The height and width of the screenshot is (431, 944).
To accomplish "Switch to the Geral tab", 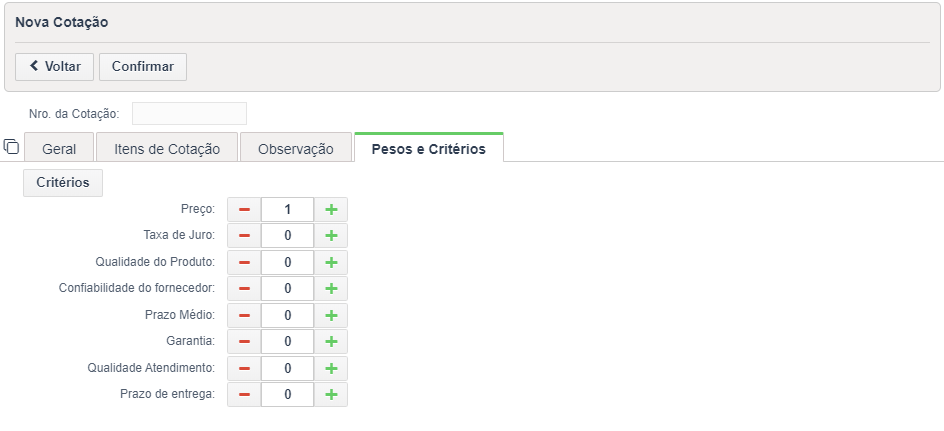I will 59,147.
